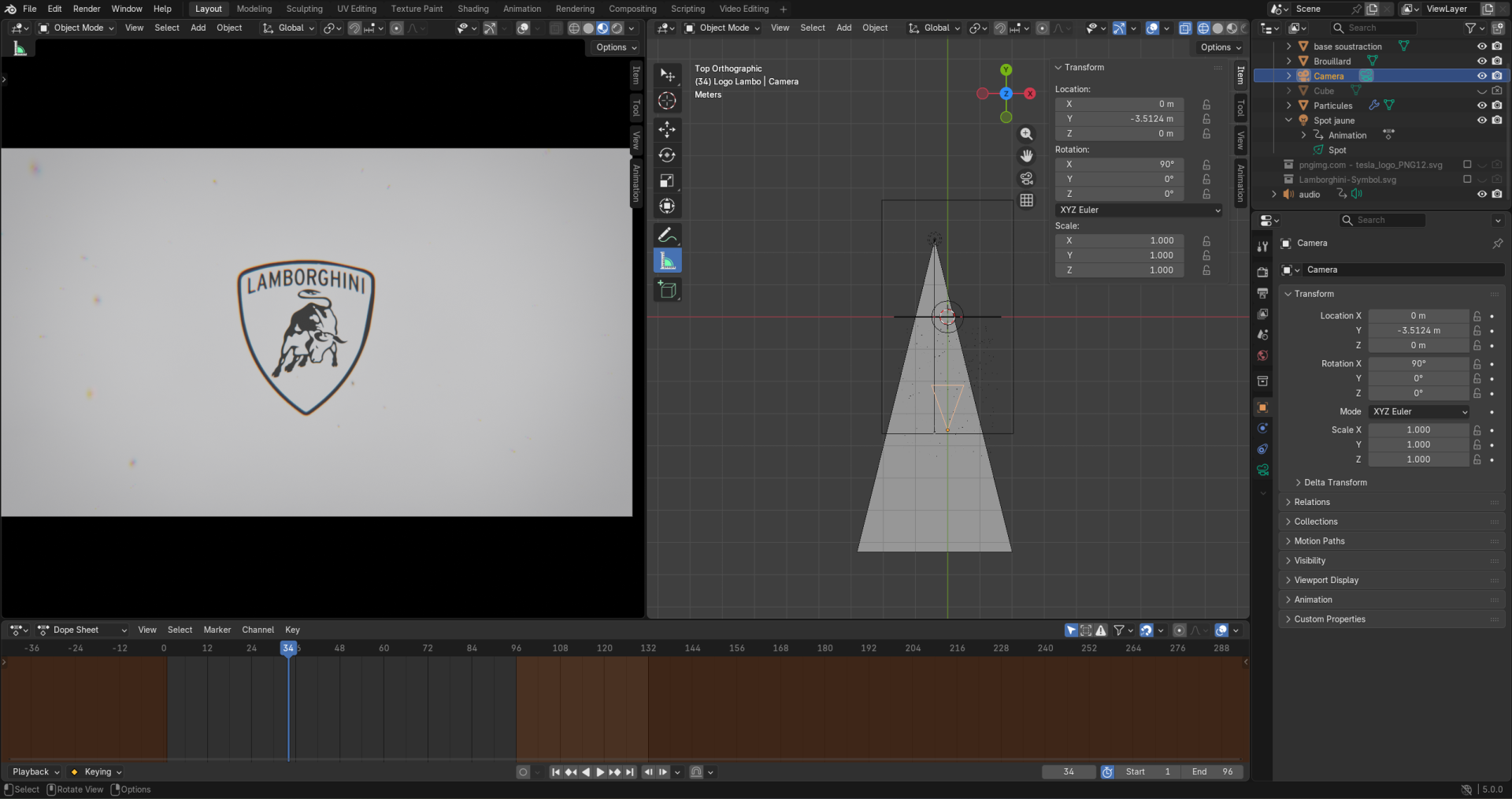Click the Scale X slider in properties

tap(1418, 430)
